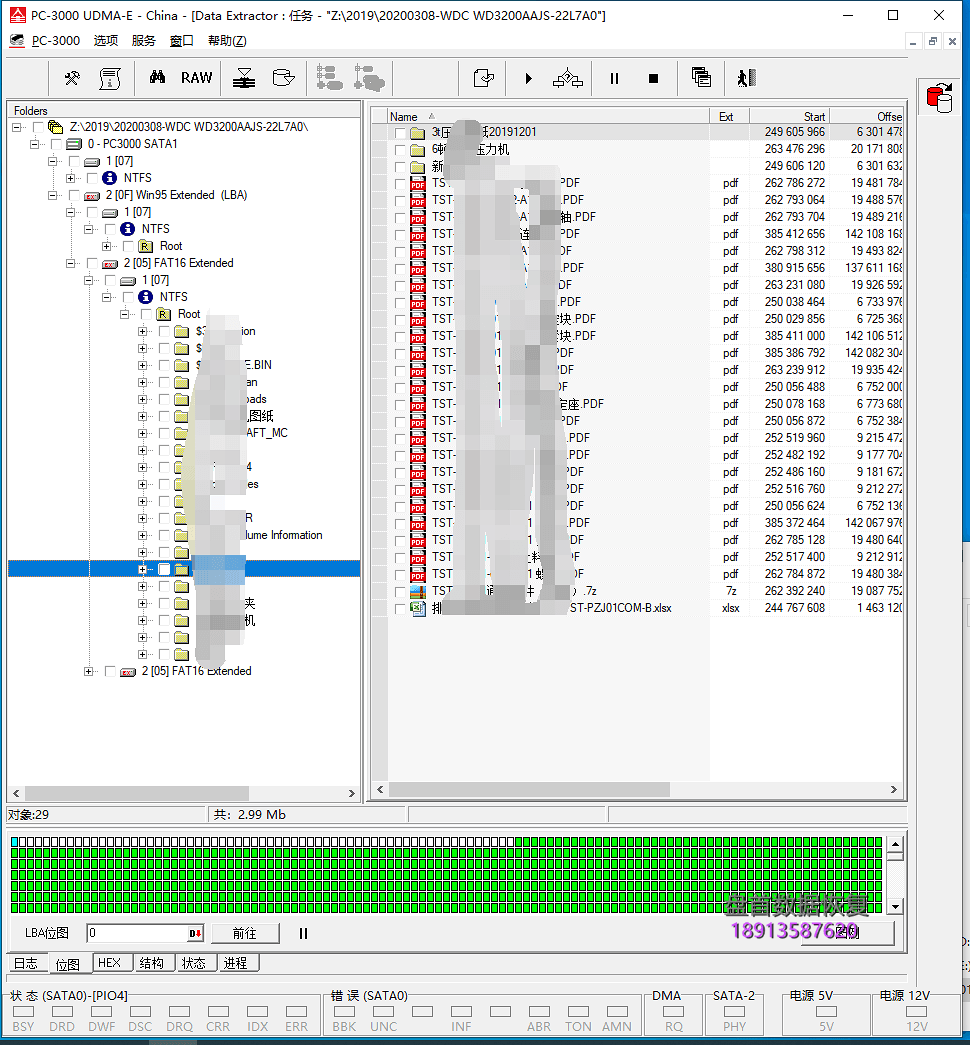Tick the checkbox of folder ending 20191201
Viewport: 970px width, 1045px height.
pyautogui.click(x=400, y=132)
